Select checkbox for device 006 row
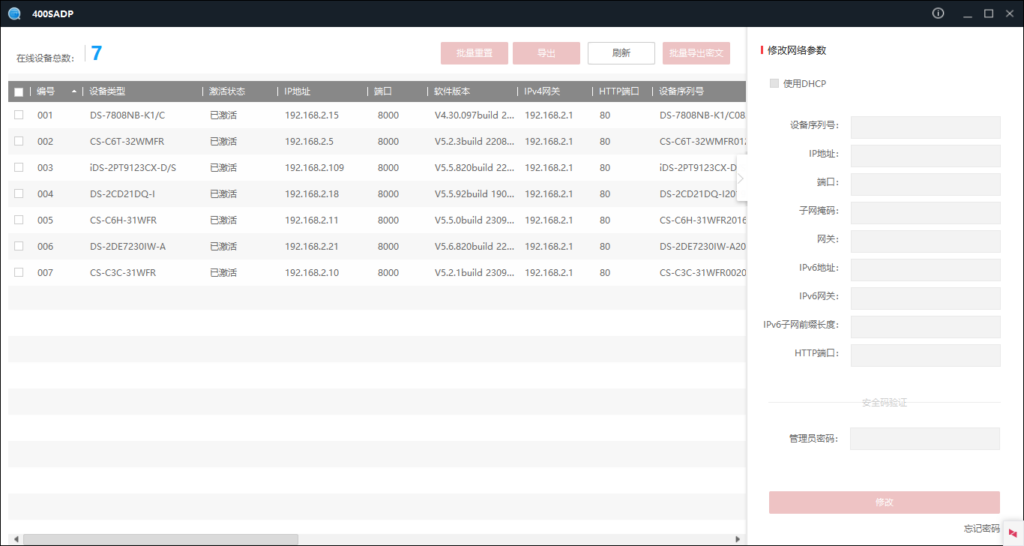Screen dimensions: 1024x546 click(x=18, y=246)
